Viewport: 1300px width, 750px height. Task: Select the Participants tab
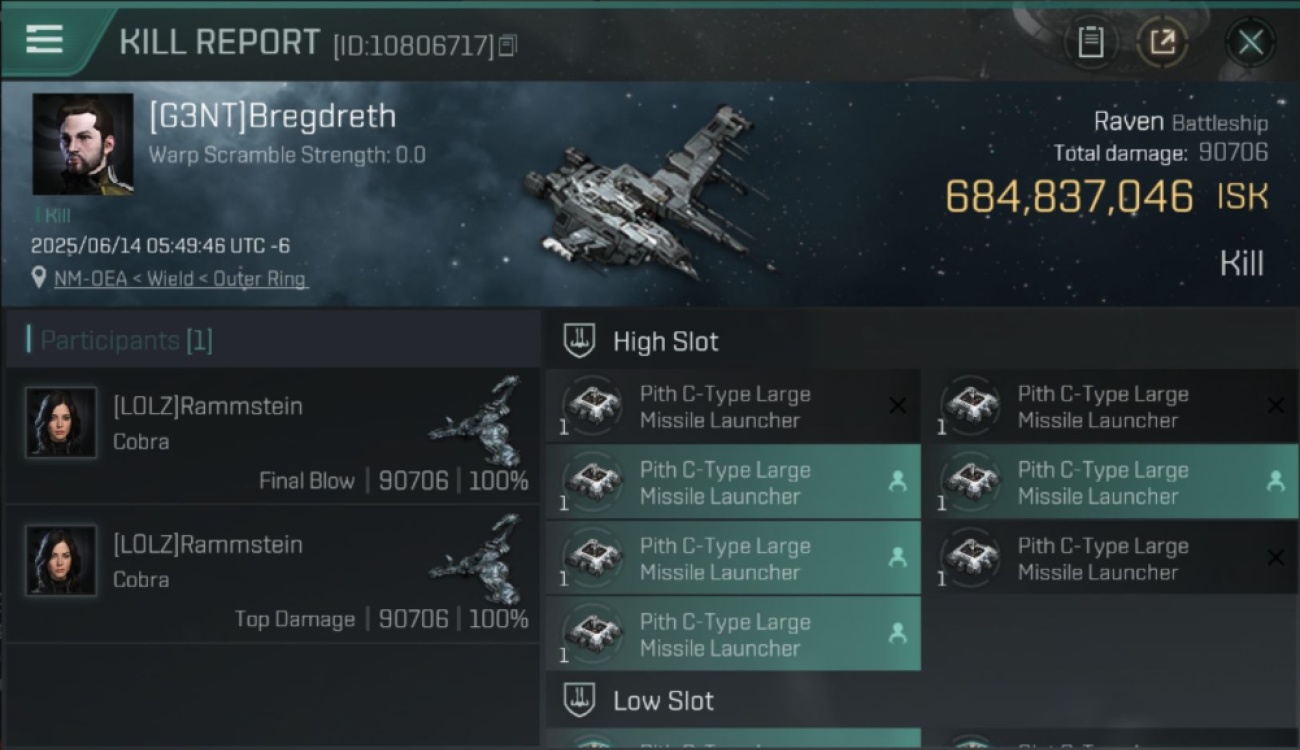120,340
